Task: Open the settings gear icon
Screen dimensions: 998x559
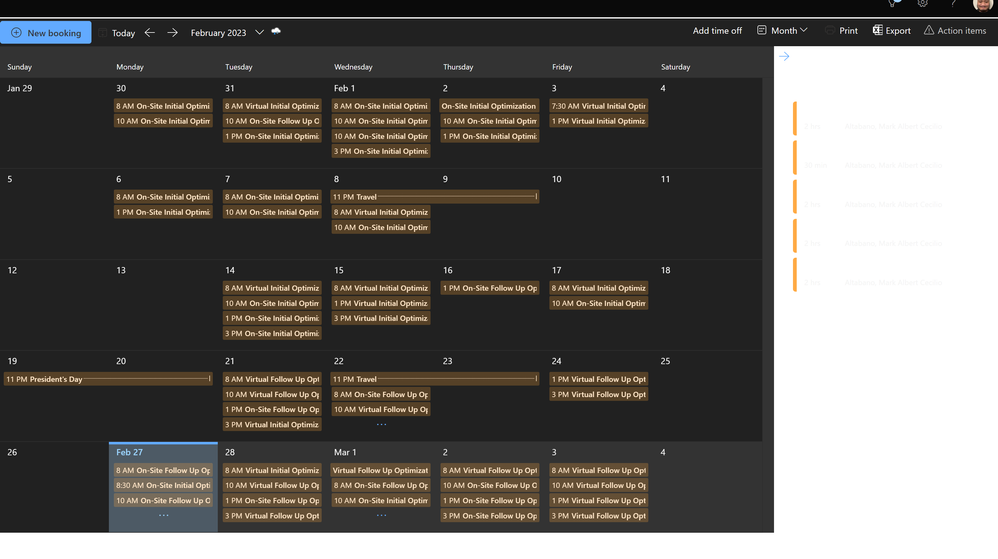Action: click(922, 4)
